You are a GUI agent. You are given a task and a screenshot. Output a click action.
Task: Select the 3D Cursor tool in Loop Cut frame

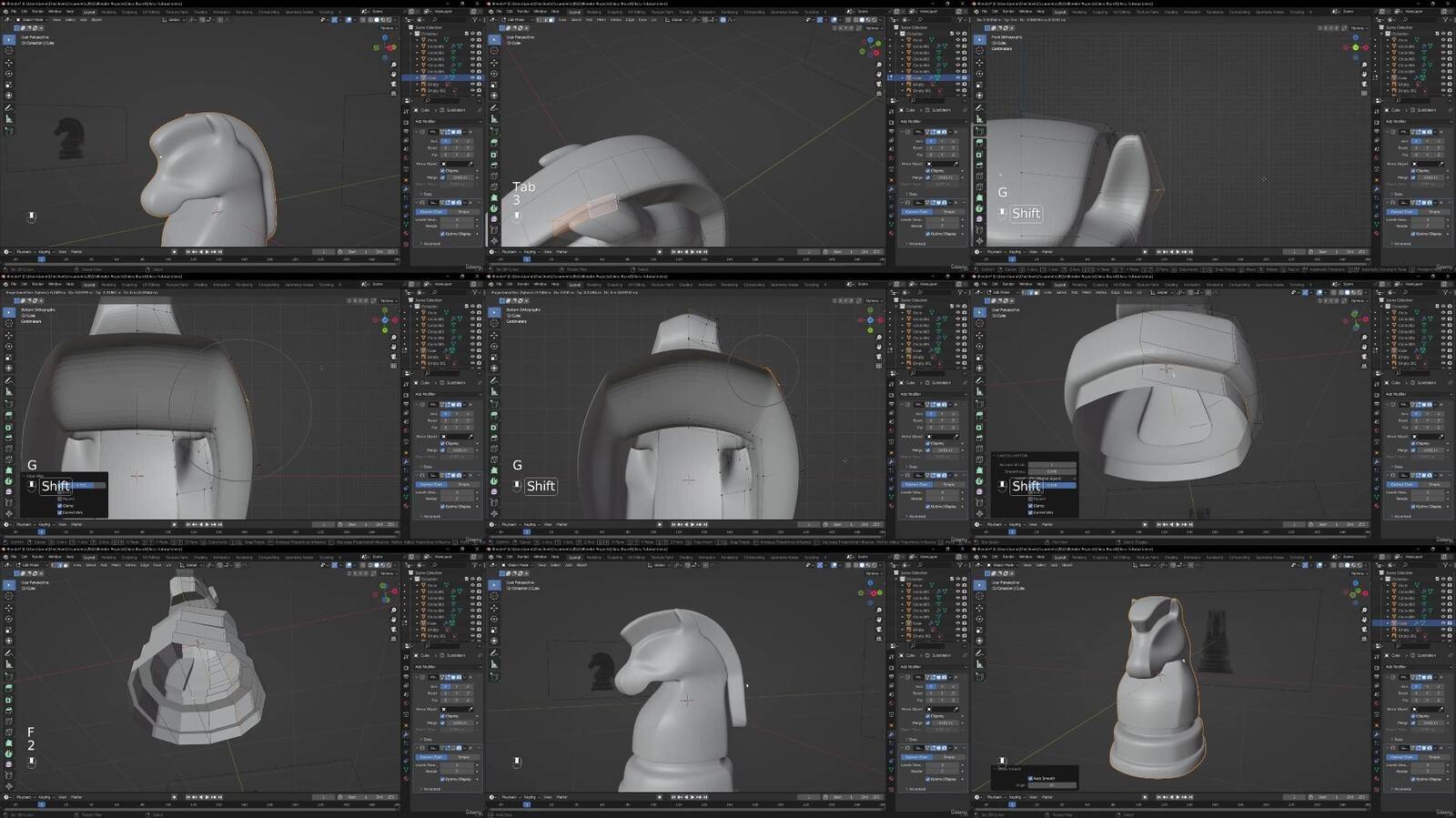(x=979, y=323)
